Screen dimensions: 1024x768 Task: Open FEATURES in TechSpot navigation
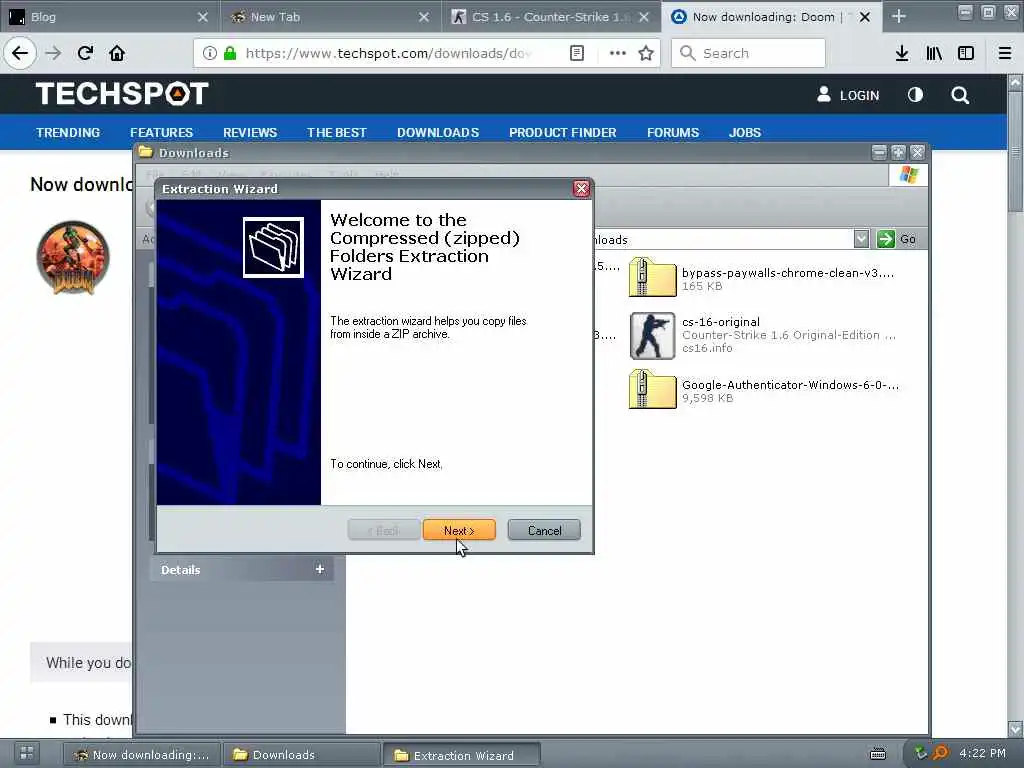click(161, 133)
